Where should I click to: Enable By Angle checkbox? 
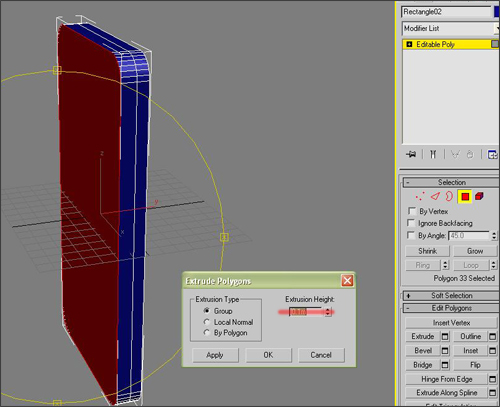[412, 235]
